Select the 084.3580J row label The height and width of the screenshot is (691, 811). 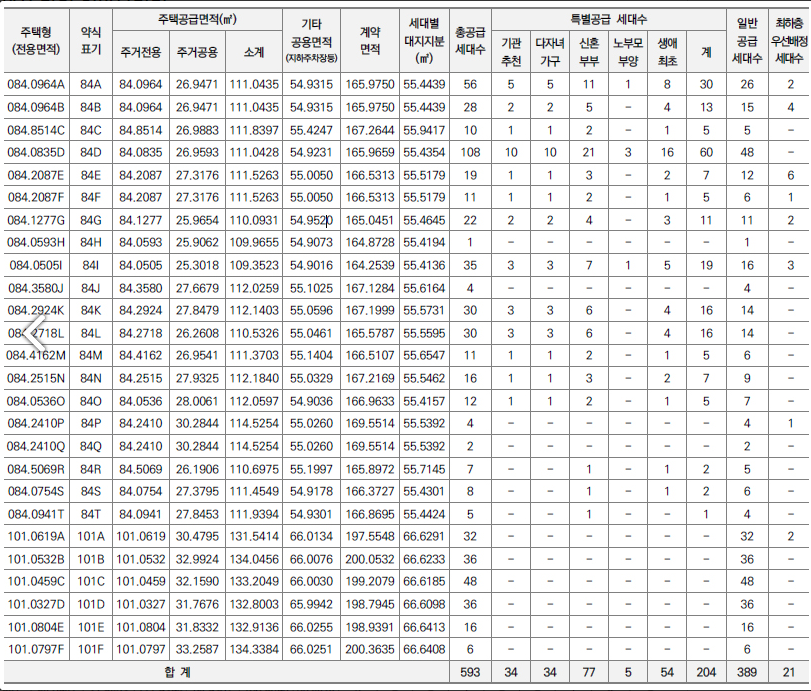point(36,288)
